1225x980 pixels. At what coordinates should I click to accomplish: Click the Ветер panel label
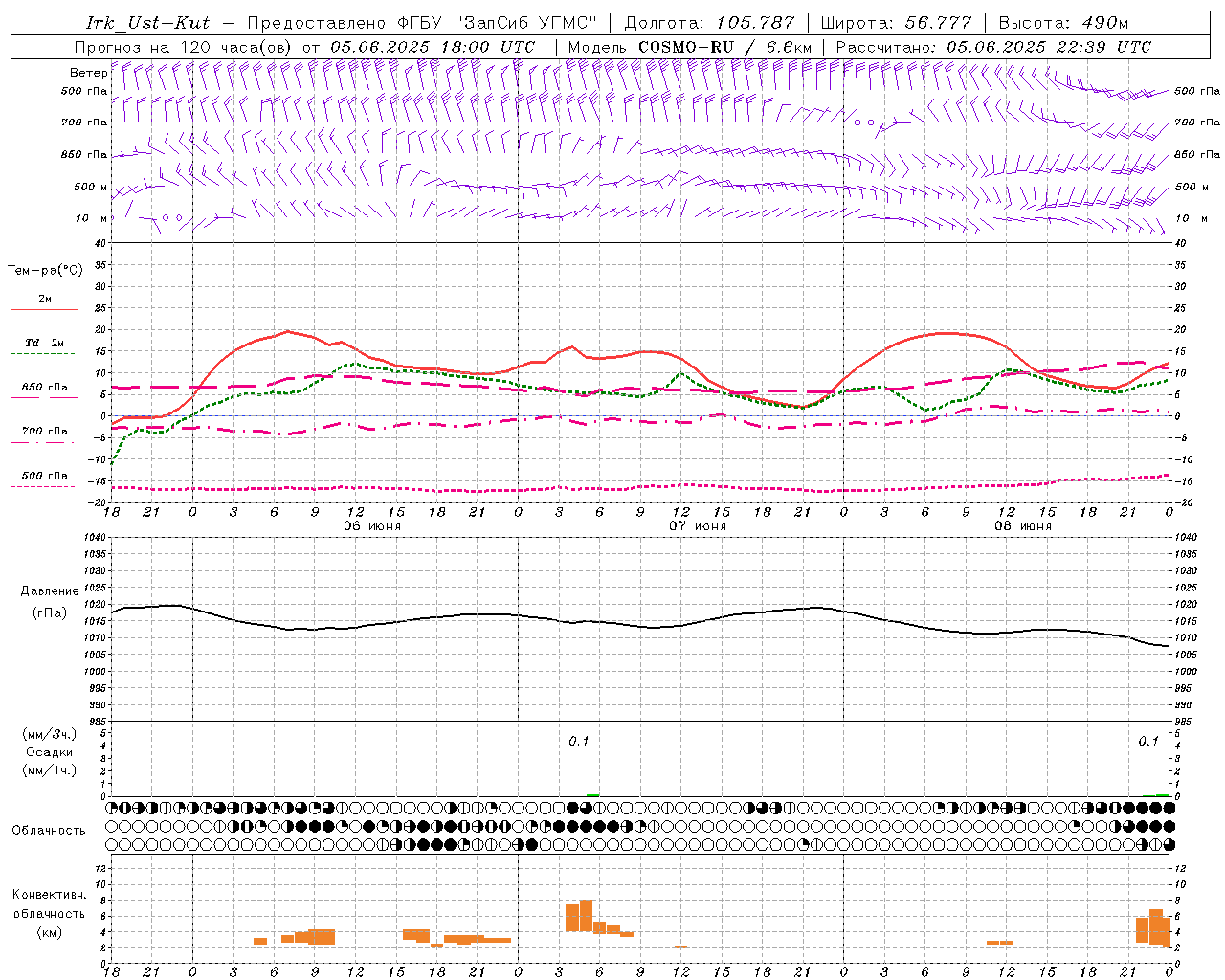click(88, 73)
